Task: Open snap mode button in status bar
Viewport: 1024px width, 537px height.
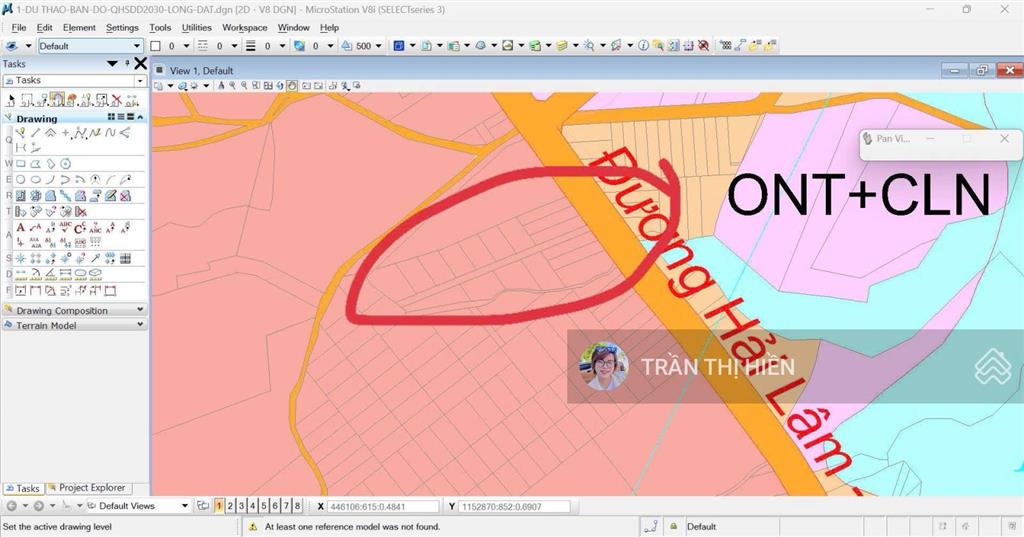Action: tap(650, 526)
